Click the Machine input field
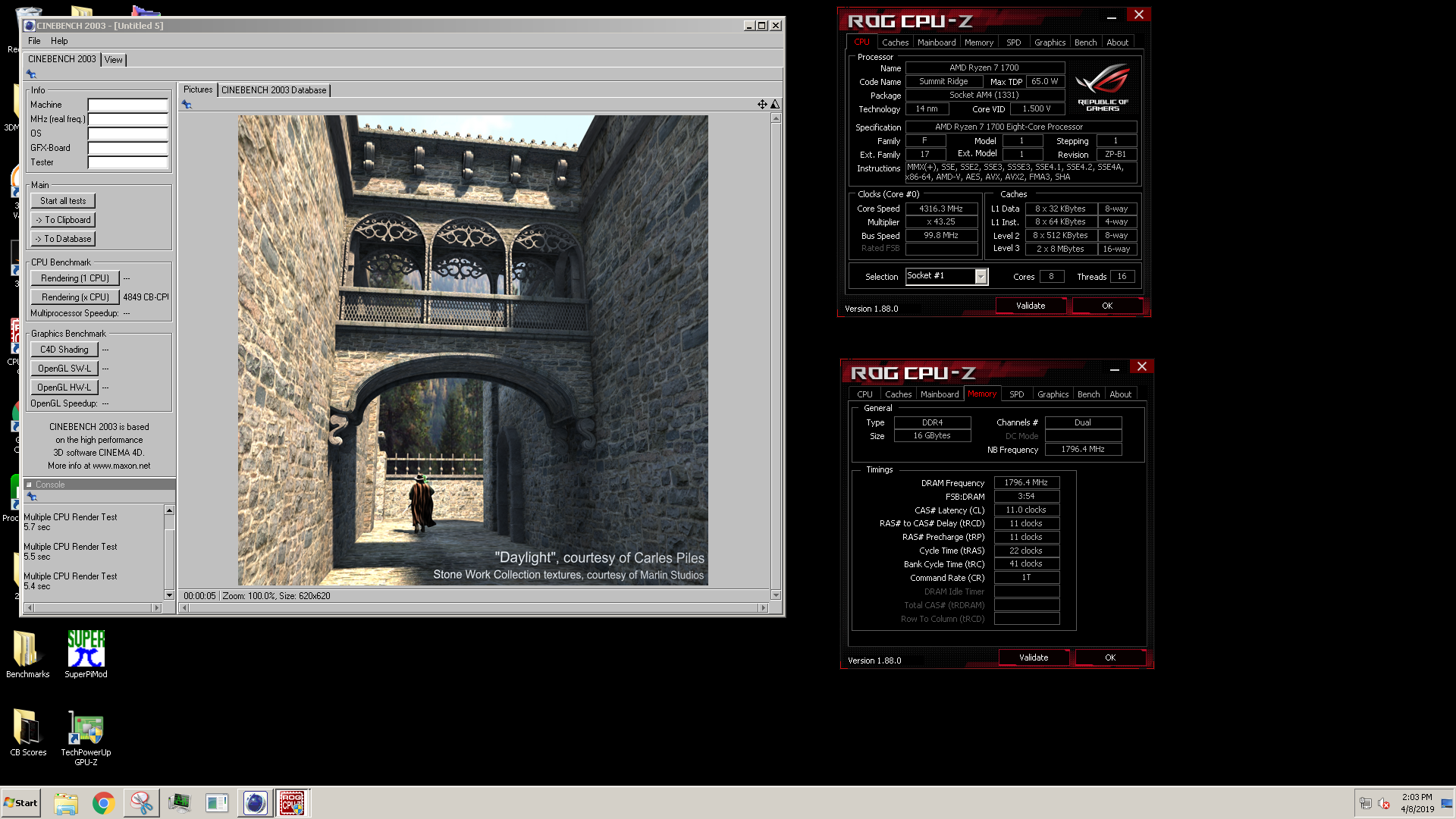Screen dimensions: 1456x819 click(x=127, y=105)
